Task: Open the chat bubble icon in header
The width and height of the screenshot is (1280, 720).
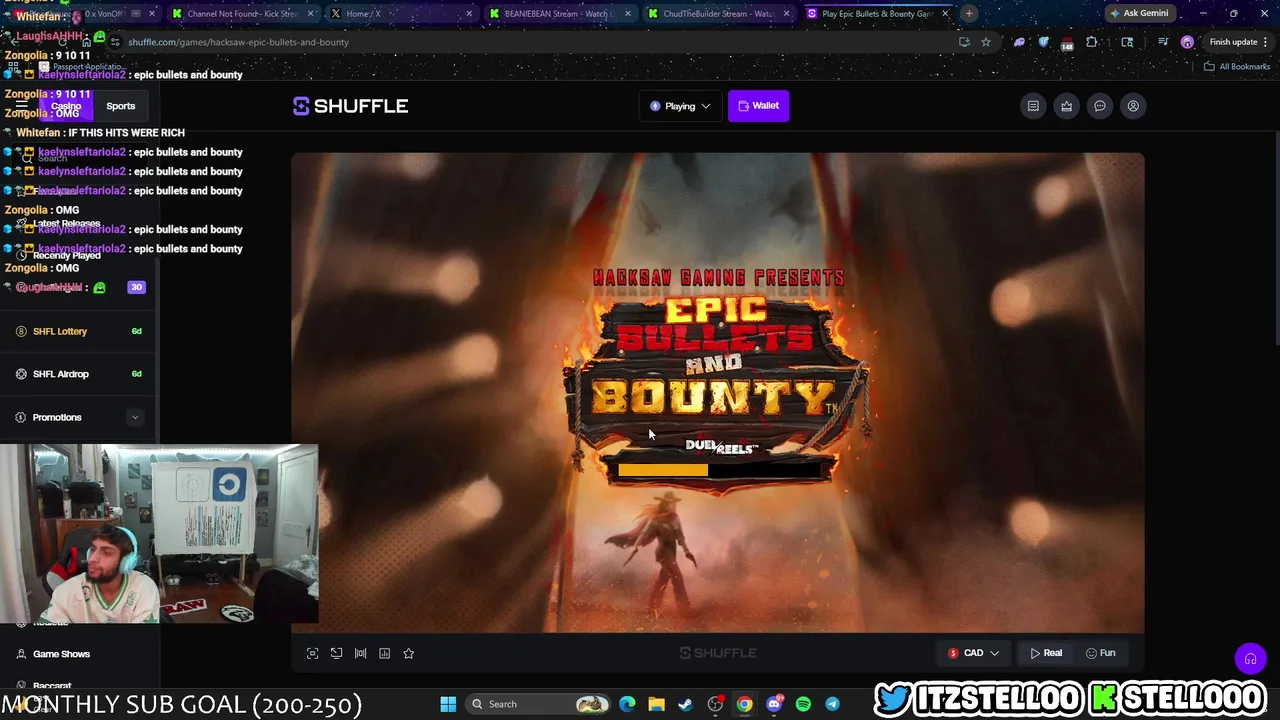Action: tap(1100, 106)
